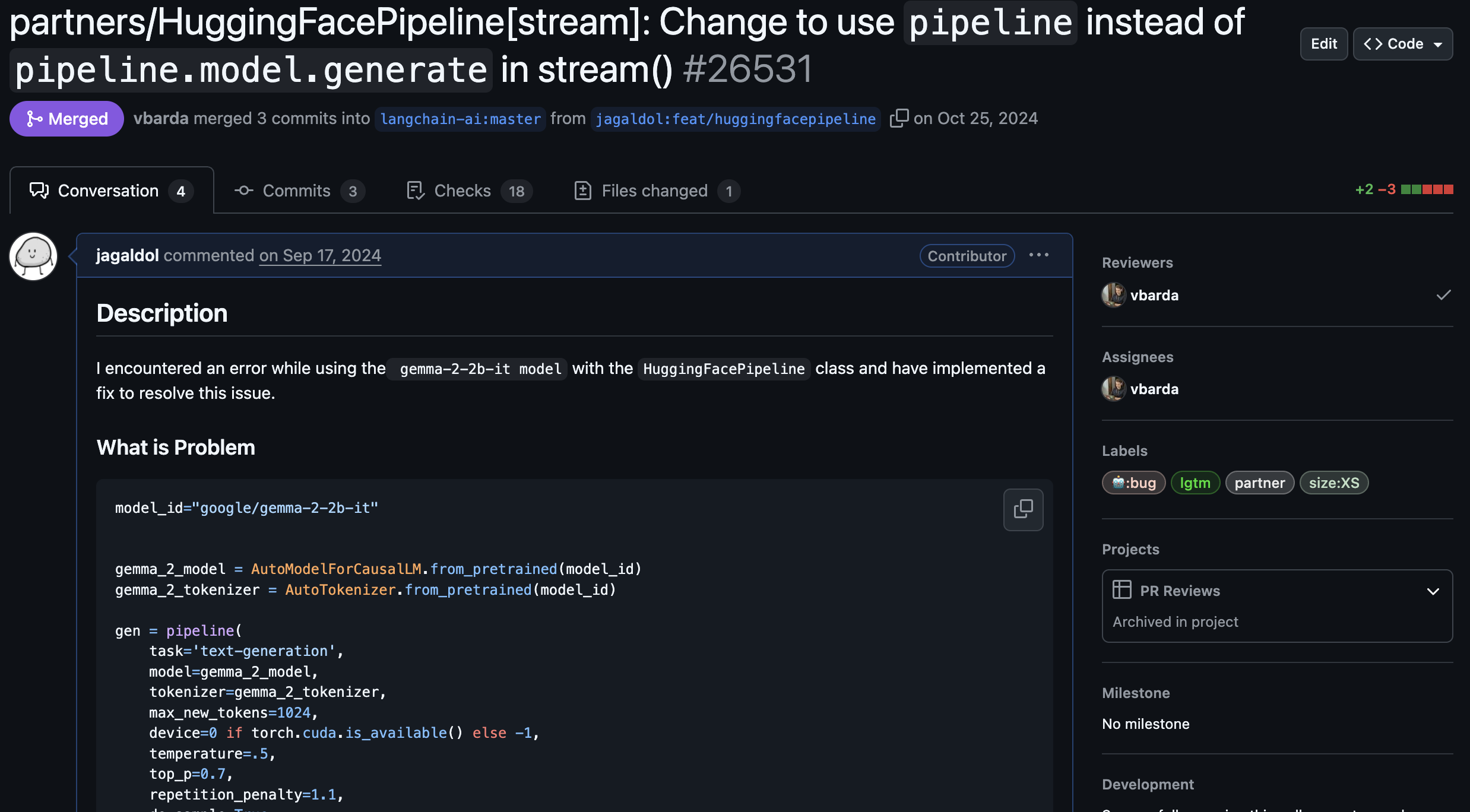Click the purple Merged status badge
The image size is (1470, 812).
66,119
